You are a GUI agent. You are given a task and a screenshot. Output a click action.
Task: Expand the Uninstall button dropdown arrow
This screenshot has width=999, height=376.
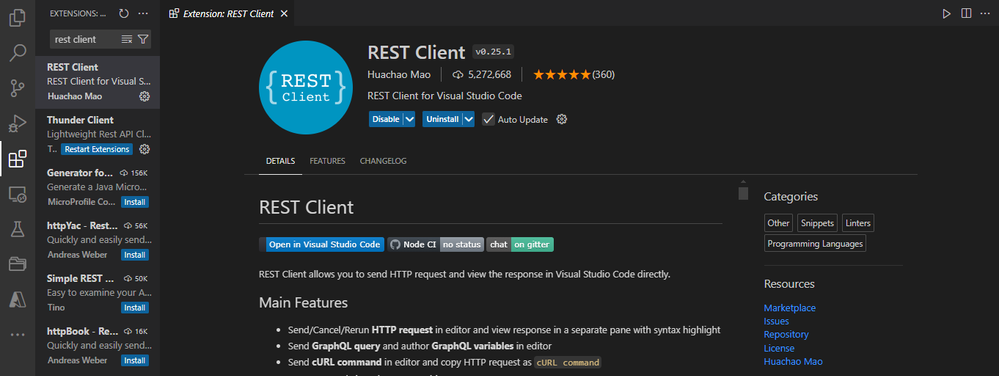tap(468, 119)
